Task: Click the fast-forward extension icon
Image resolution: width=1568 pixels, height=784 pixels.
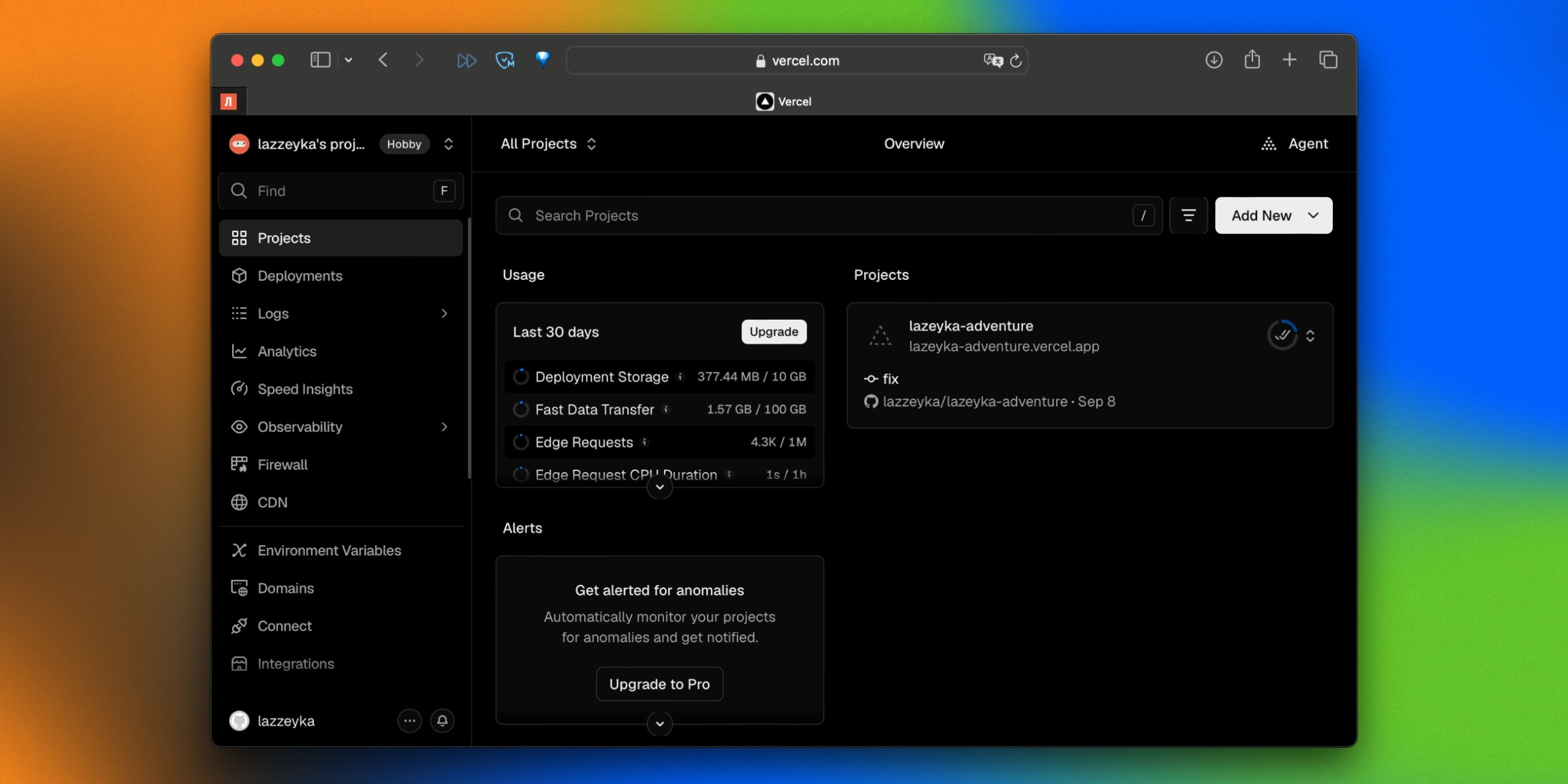Action: pyautogui.click(x=467, y=60)
